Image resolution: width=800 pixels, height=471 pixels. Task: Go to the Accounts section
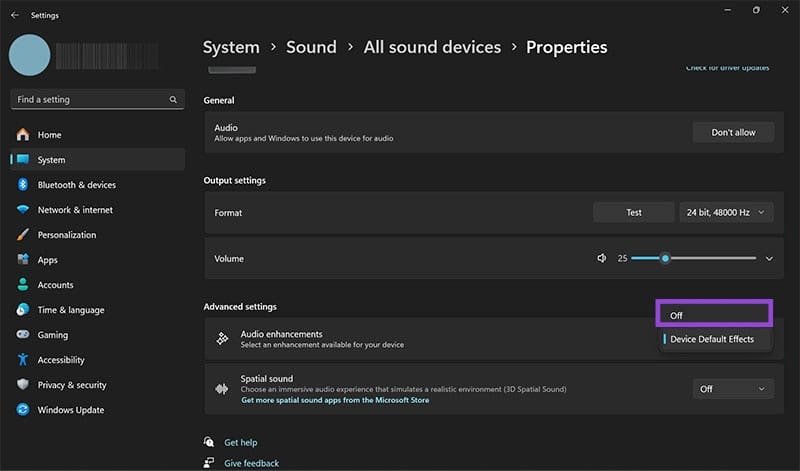pyautogui.click(x=97, y=285)
